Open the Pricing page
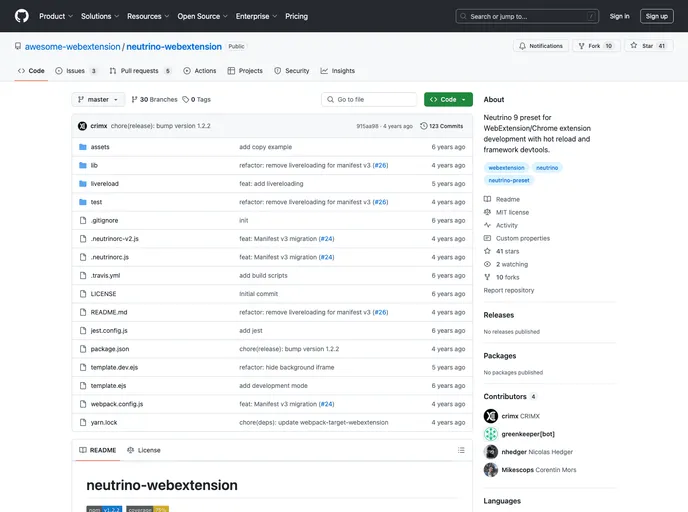Viewport: 688px width, 512px height. coord(296,16)
